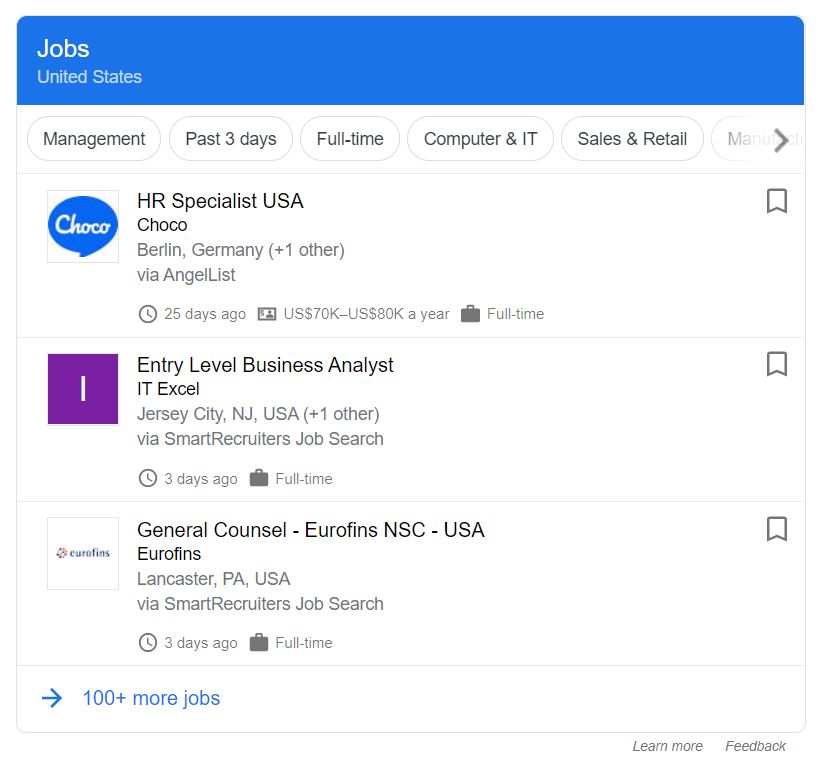Click via SmartRecruiters under Eurofins
Screen dimensions: 824x763
coord(260,604)
